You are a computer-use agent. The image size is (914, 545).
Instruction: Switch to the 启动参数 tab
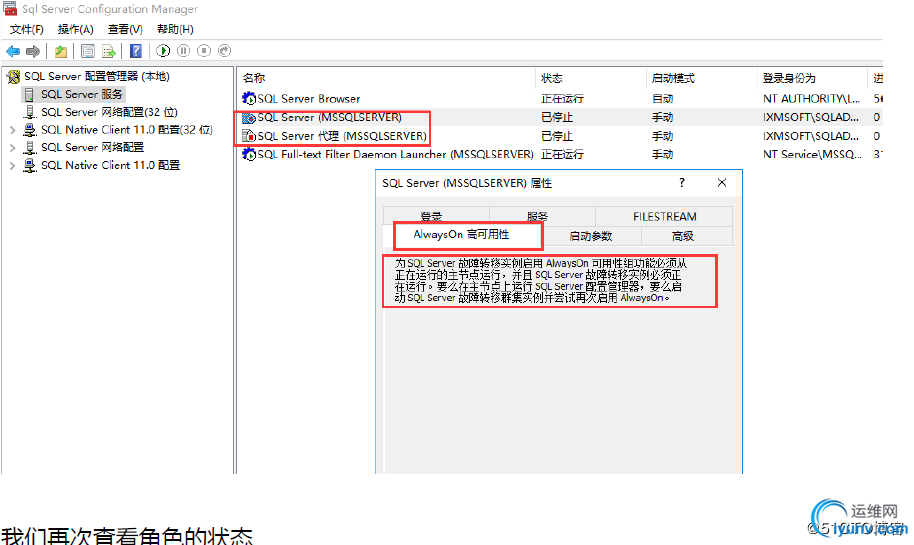590,236
